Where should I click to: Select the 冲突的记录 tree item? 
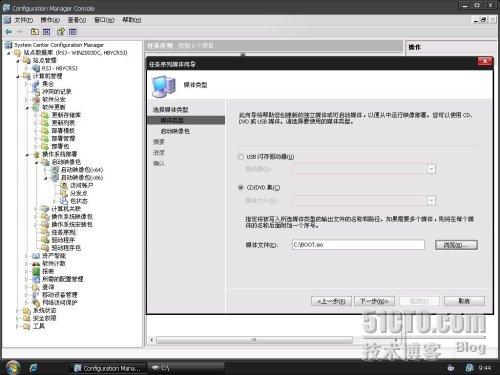(x=57, y=92)
